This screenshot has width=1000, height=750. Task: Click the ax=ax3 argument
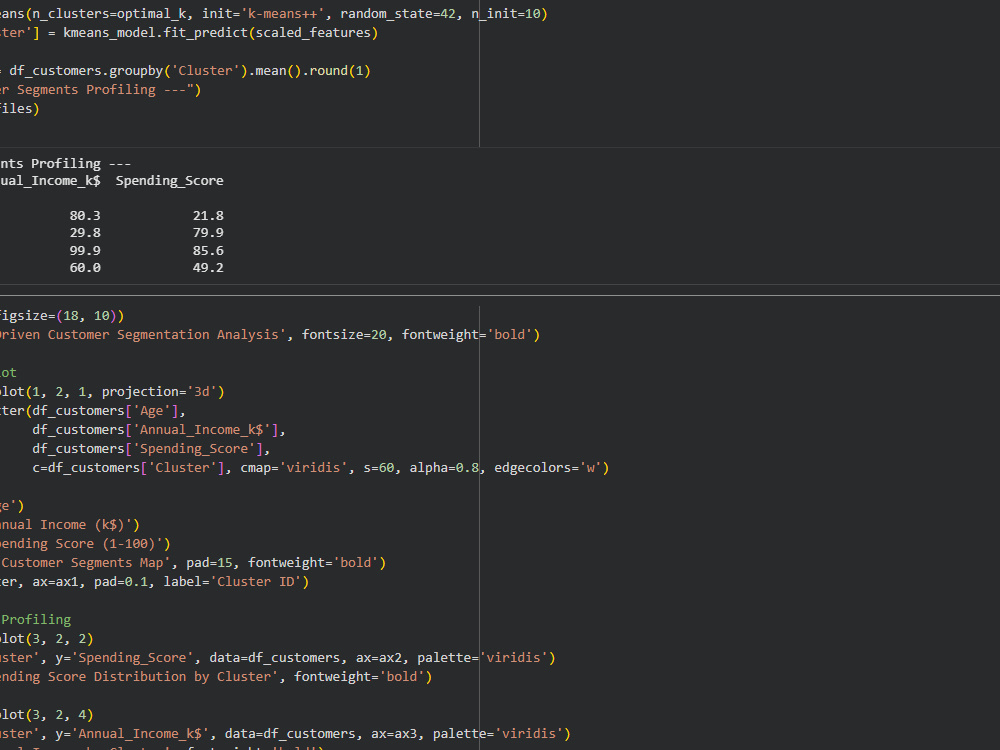coord(394,734)
